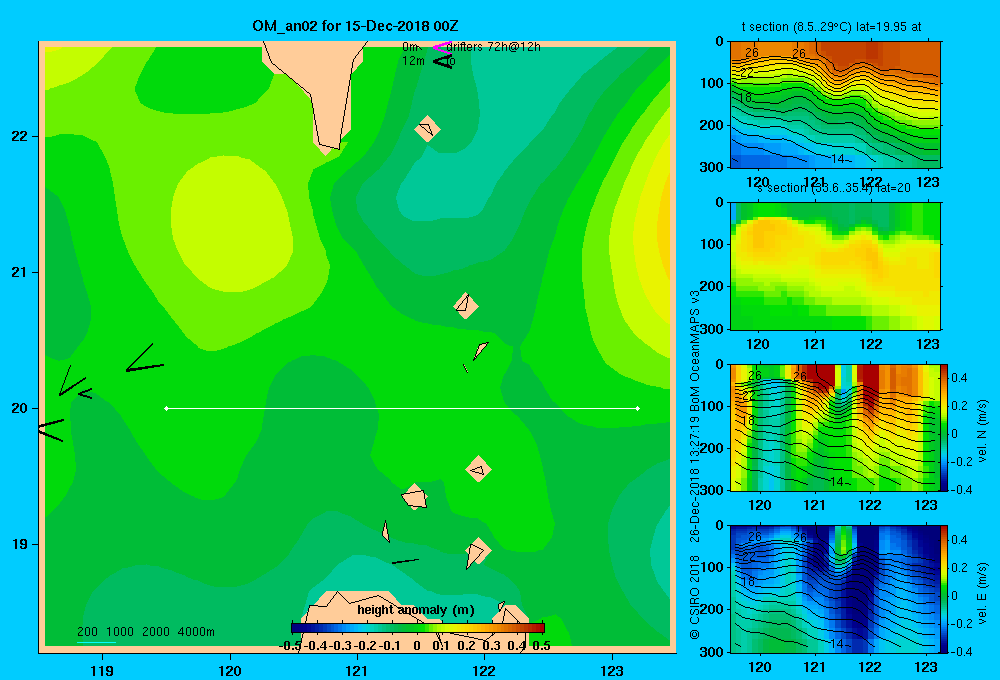Click longitude 122 label under main map
The height and width of the screenshot is (680, 1000).
(484, 671)
